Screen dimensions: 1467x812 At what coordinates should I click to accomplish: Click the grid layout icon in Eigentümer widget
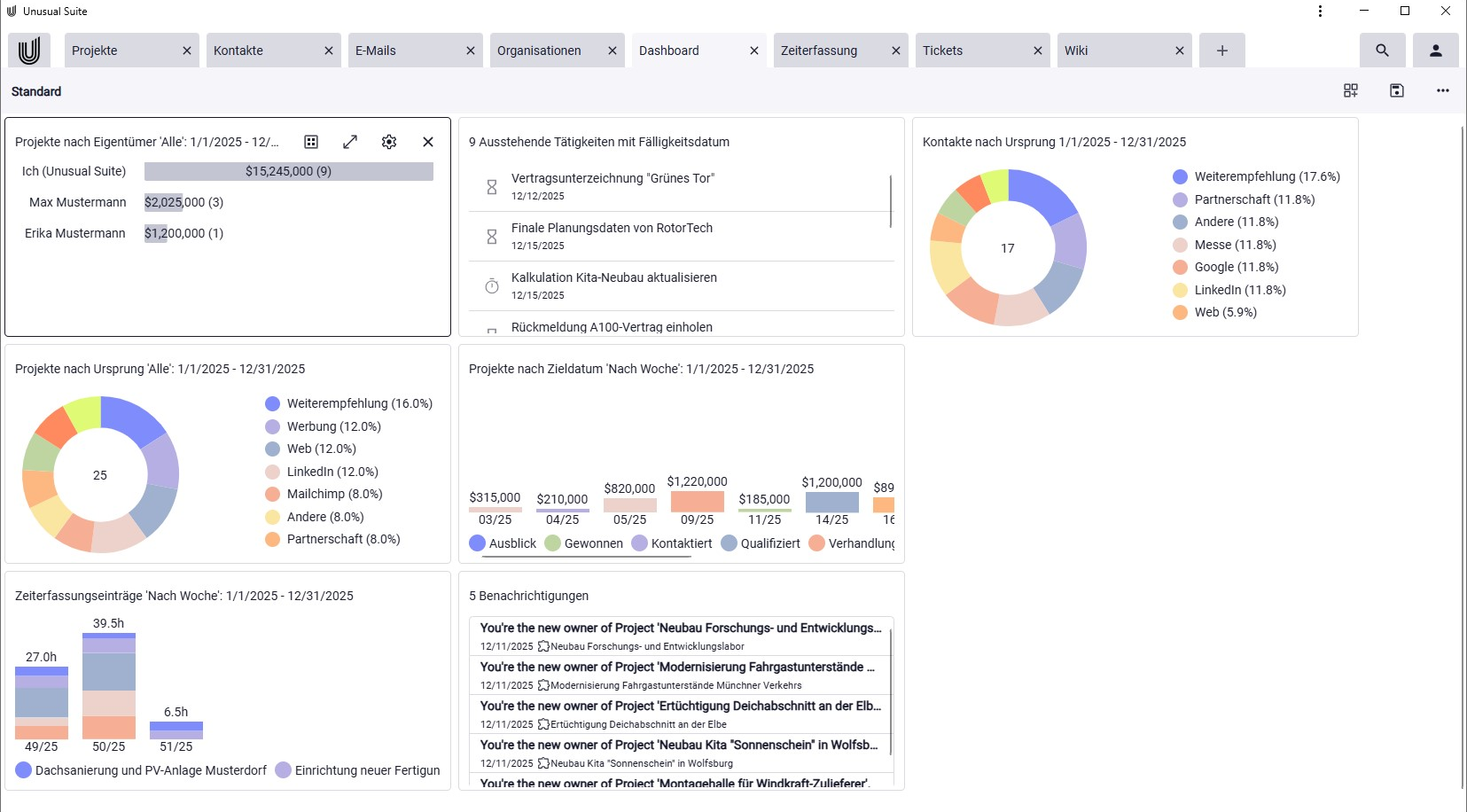[311, 142]
